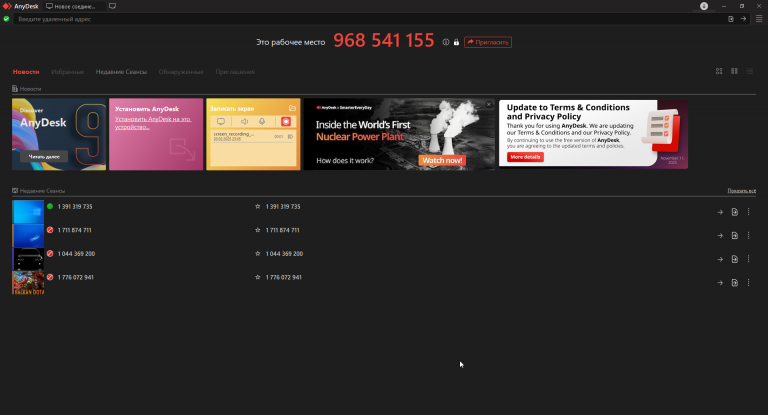The image size is (768, 415).
Task: Click Watch now! on the ad banner
Action: (x=442, y=160)
